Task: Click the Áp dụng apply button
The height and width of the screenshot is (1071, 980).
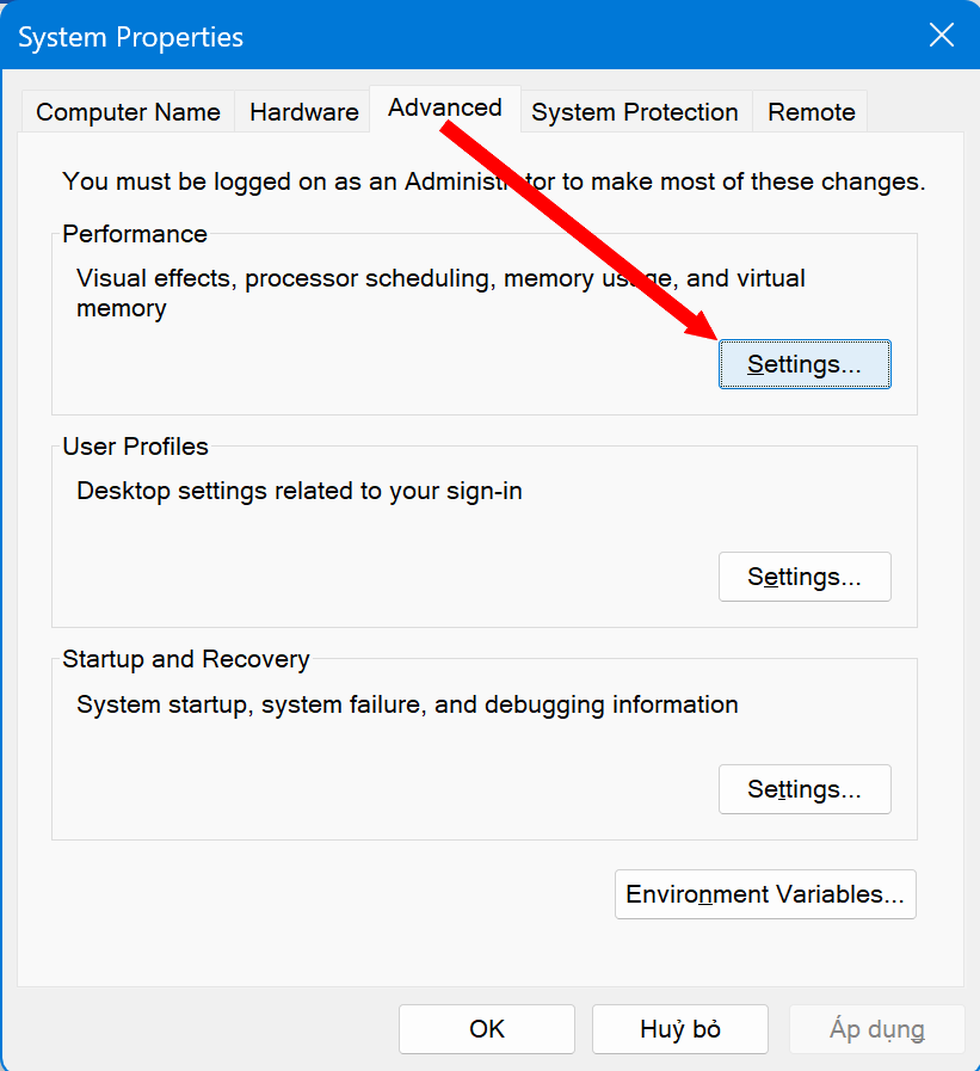Action: pyautogui.click(x=876, y=1029)
